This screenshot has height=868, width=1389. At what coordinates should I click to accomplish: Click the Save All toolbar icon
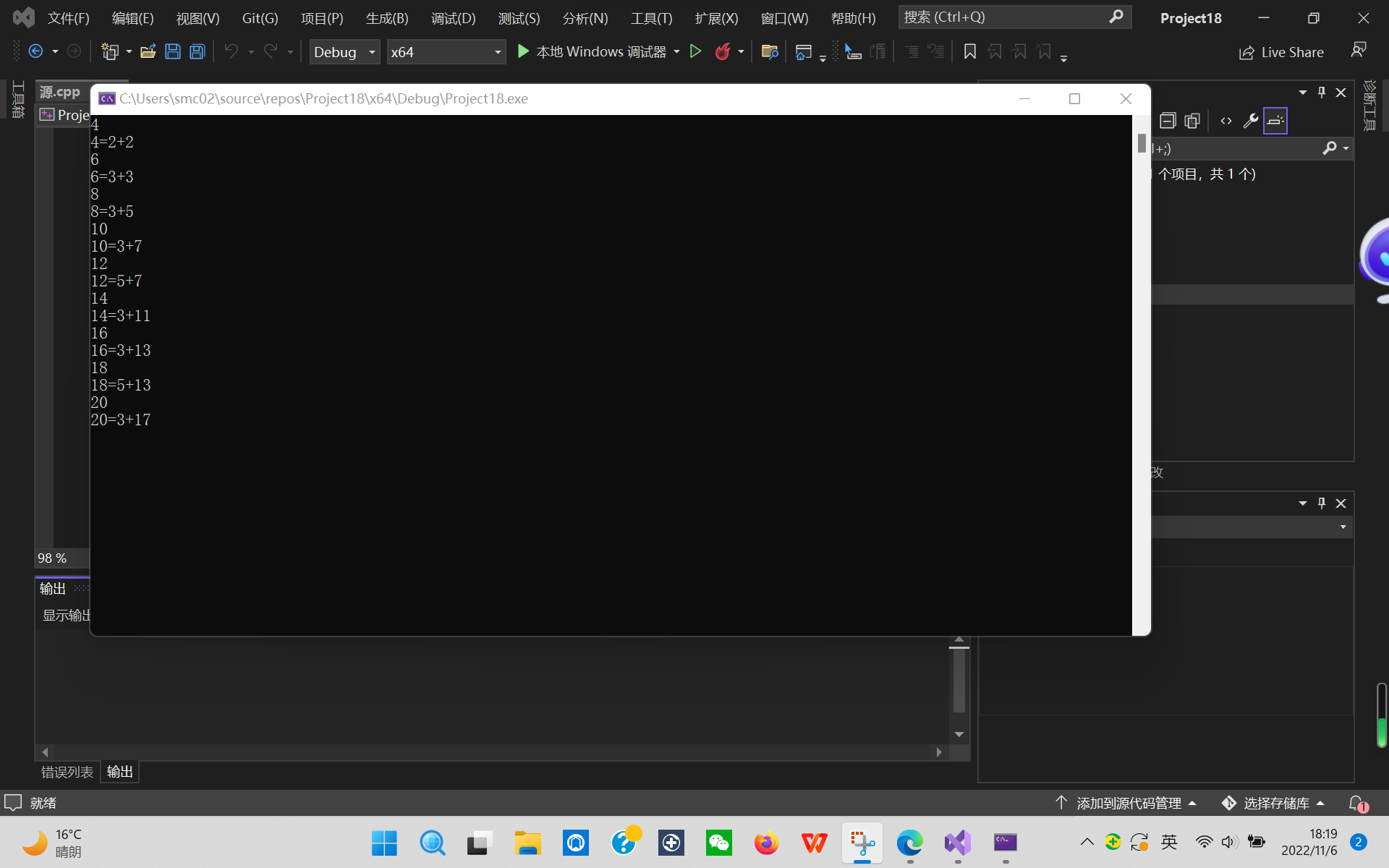point(197,51)
